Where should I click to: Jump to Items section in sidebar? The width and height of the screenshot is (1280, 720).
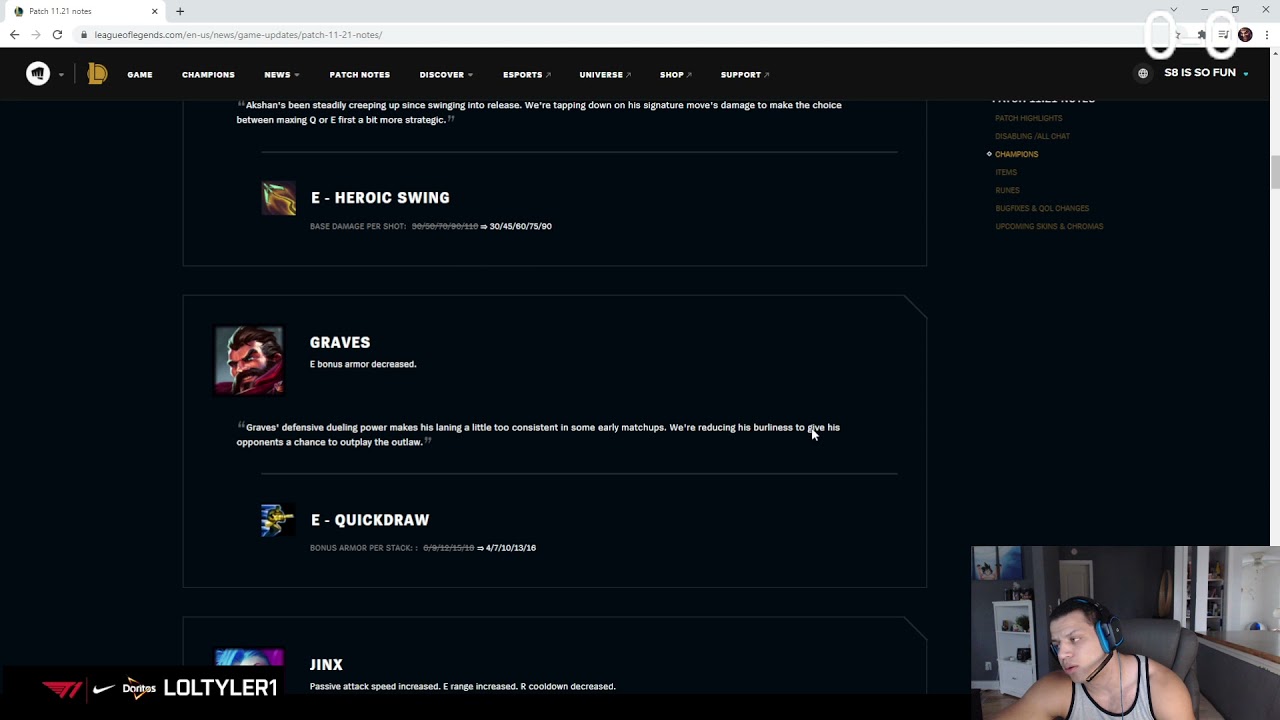coord(1006,172)
